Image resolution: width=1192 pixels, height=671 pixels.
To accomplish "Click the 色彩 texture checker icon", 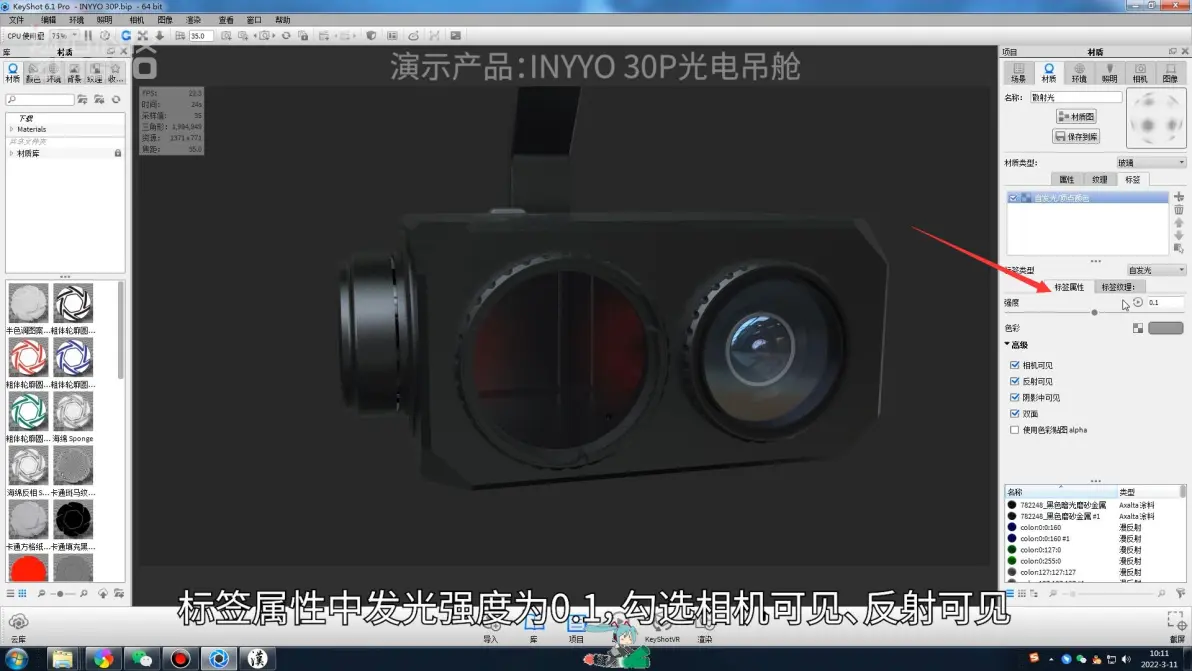I will point(1138,328).
